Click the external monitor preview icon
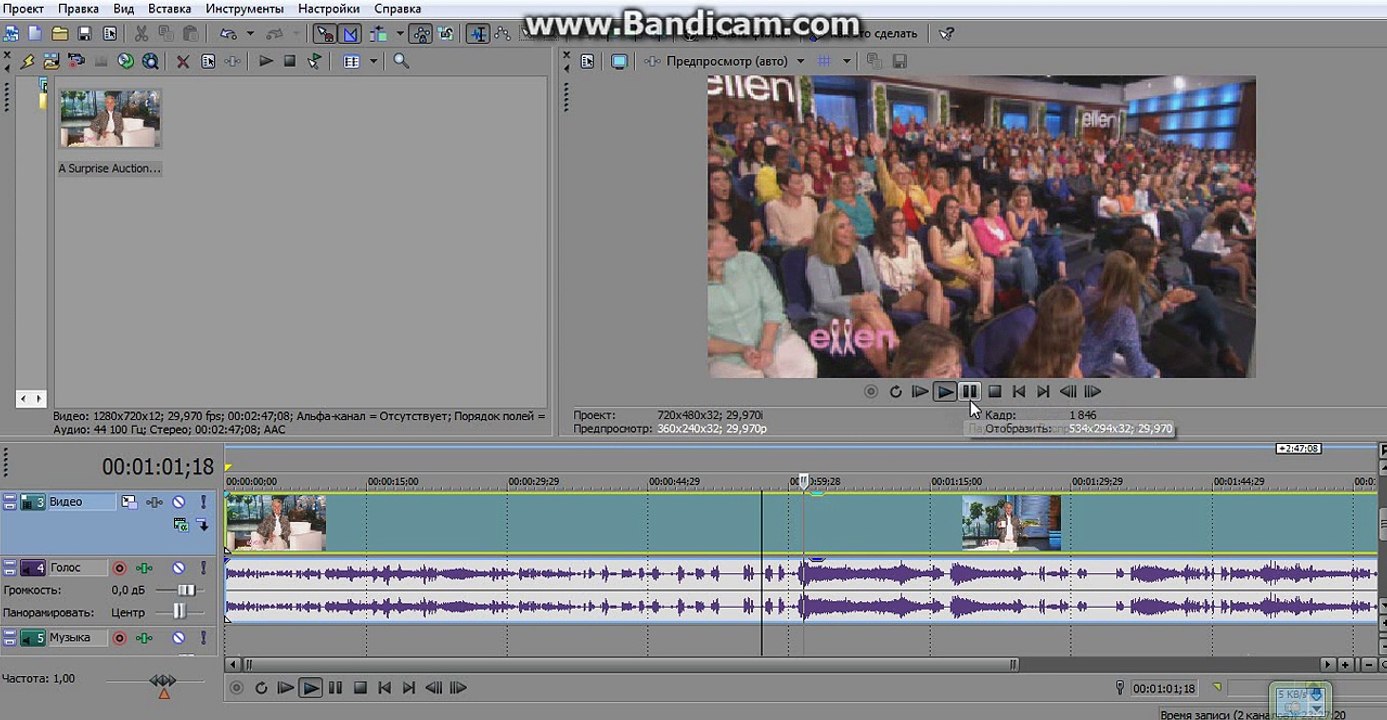This screenshot has width=1387, height=720. (619, 61)
